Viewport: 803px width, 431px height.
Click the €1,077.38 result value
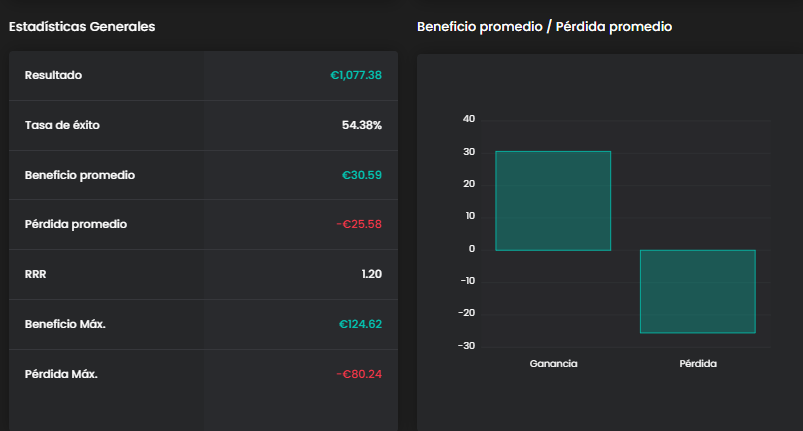356,75
